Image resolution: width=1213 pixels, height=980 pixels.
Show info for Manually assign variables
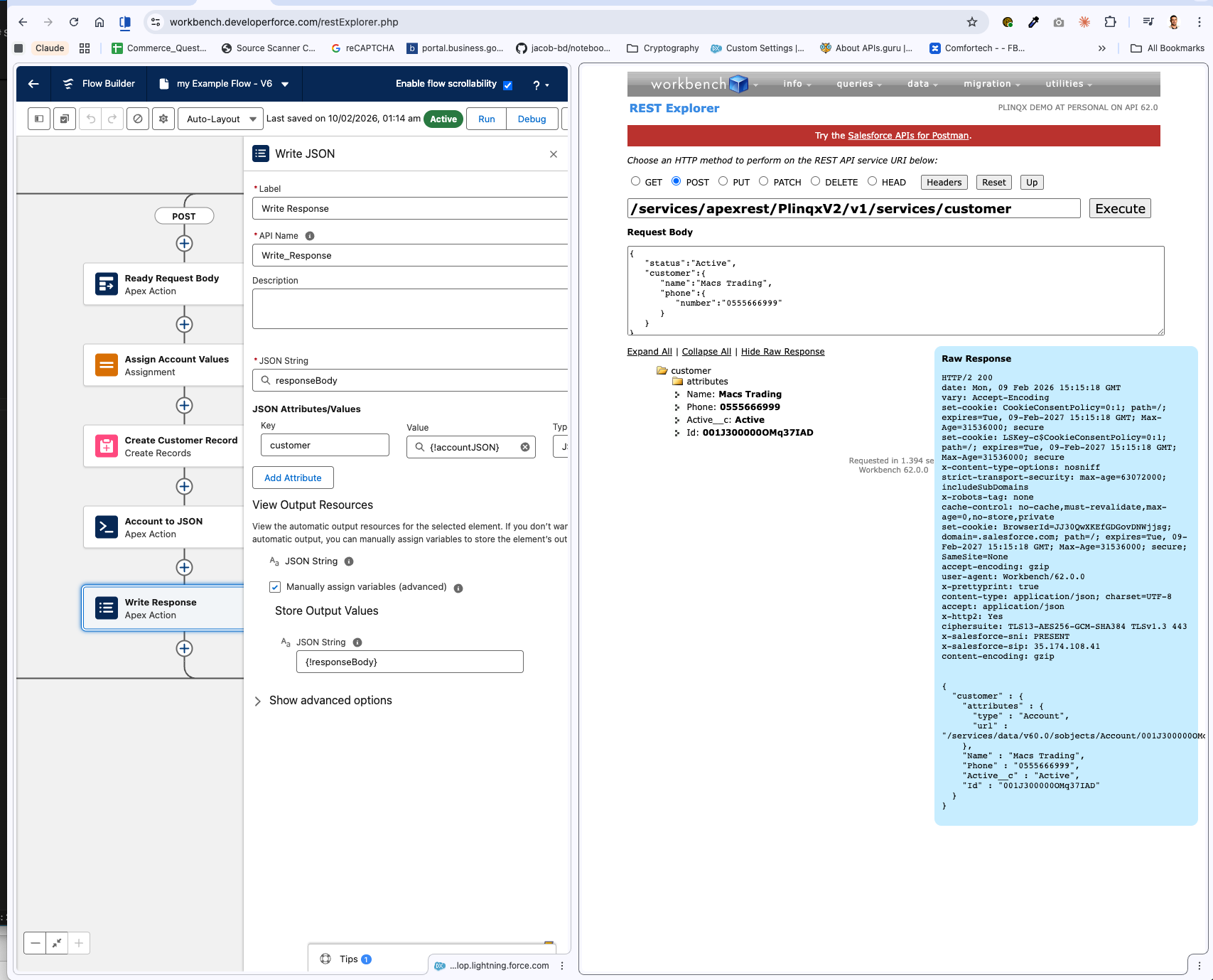458,588
